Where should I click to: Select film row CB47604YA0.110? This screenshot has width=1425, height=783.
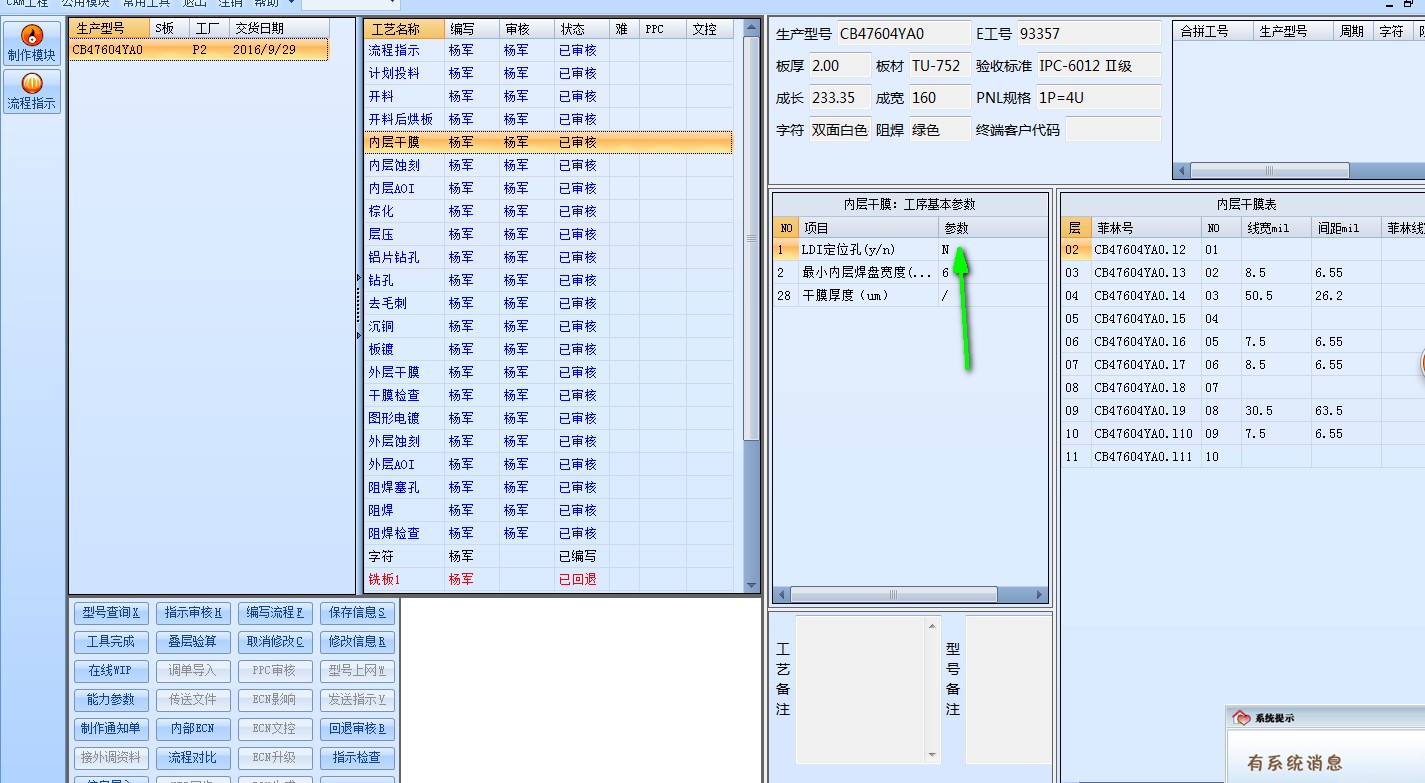[x=1243, y=433]
